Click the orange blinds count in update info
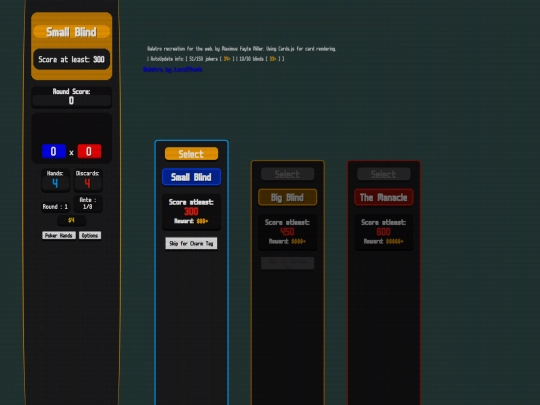Viewport: 540px width, 405px height. (x=273, y=59)
